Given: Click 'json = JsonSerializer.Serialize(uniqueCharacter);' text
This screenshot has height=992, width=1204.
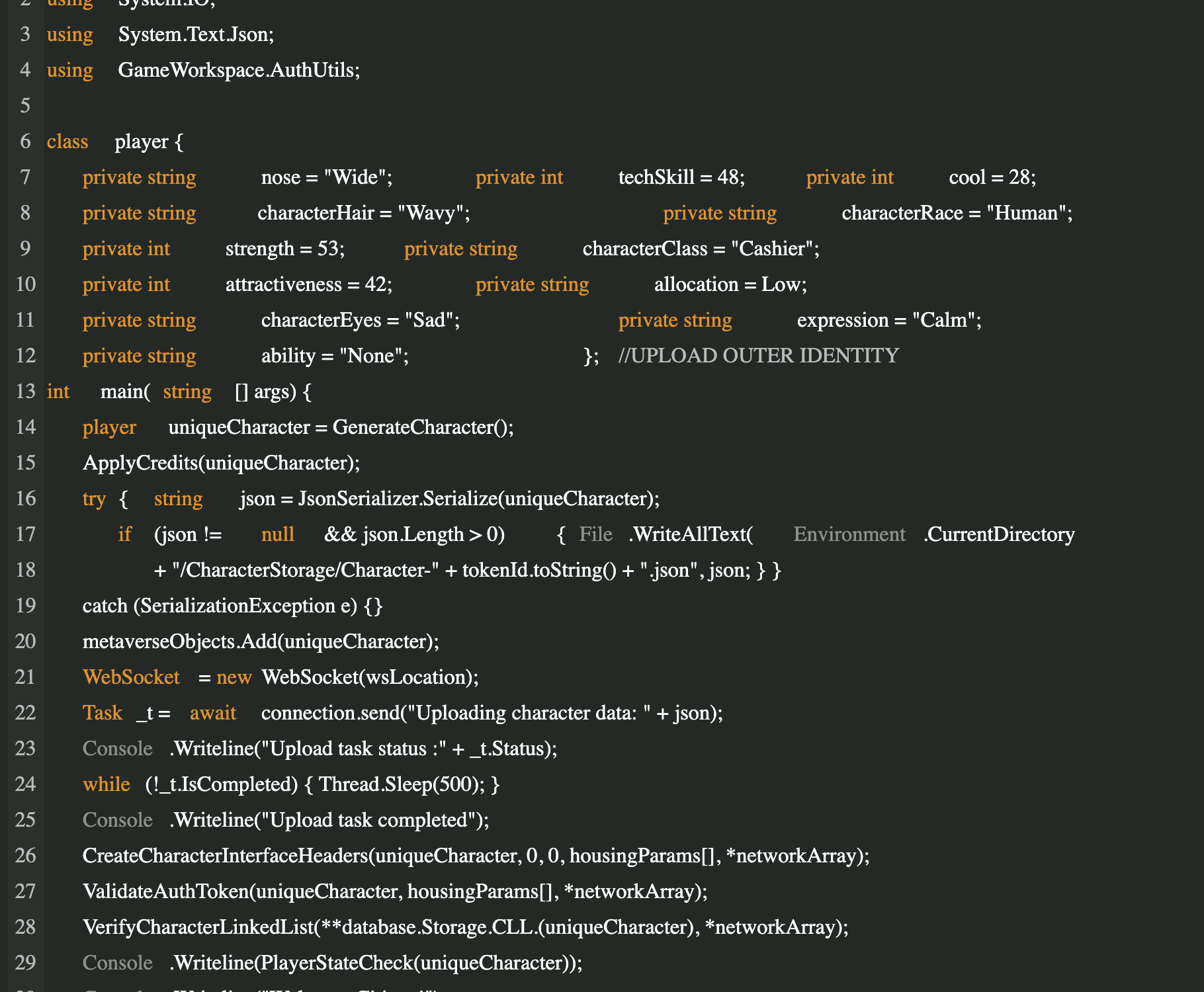Looking at the screenshot, I should [450, 498].
